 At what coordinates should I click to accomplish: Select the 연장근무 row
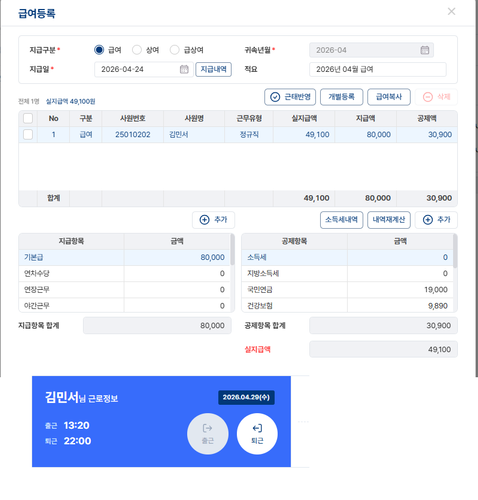124,290
